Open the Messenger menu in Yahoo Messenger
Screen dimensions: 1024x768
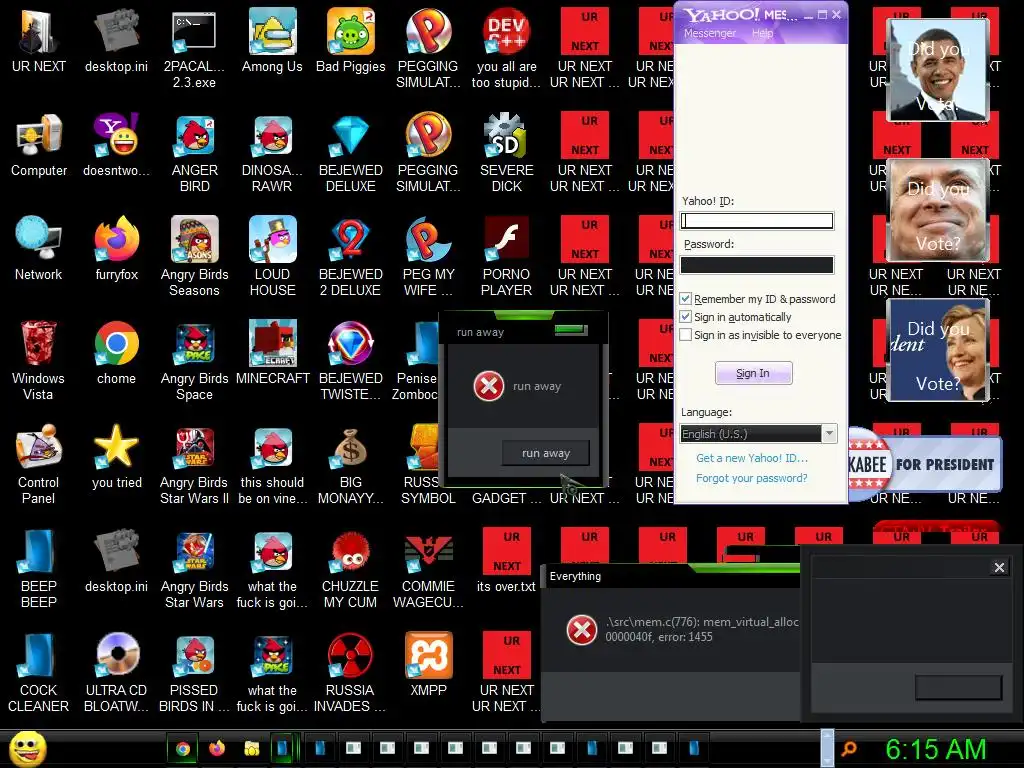tap(709, 33)
